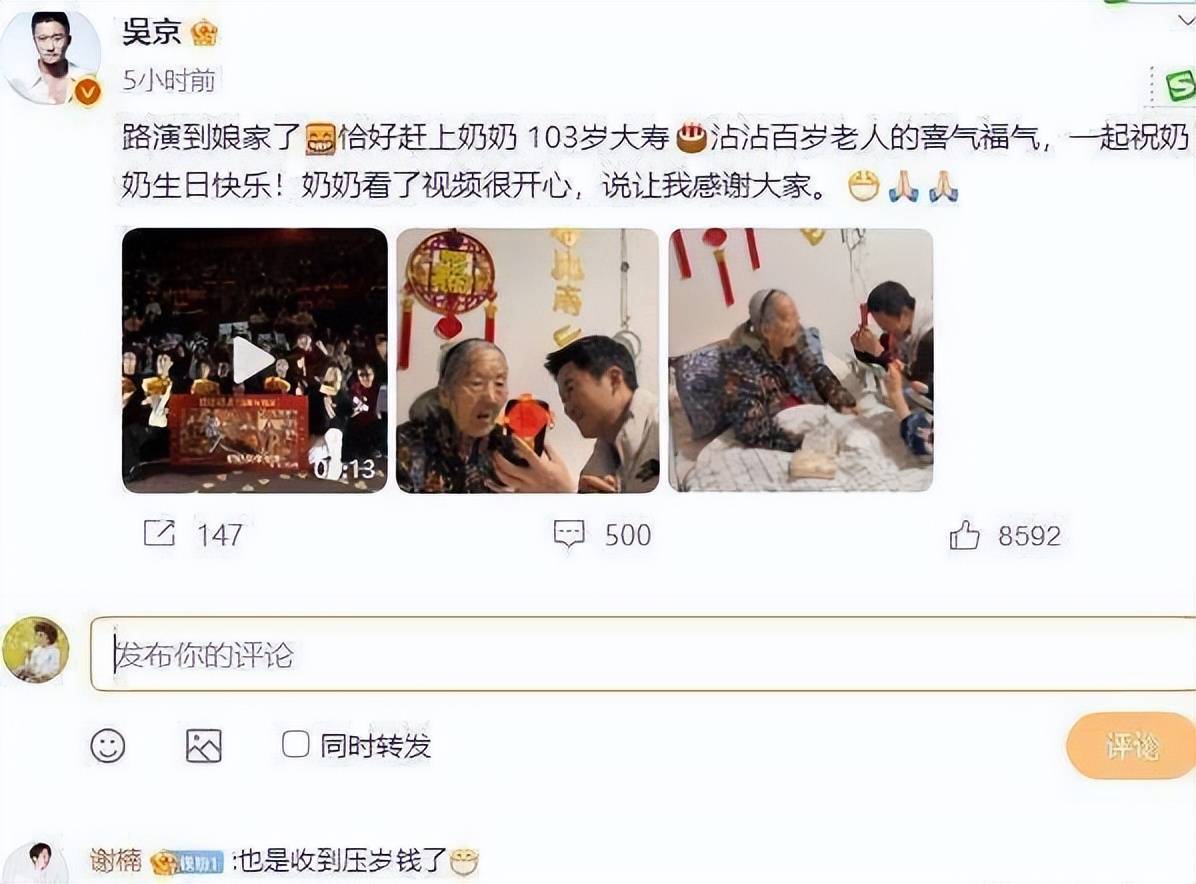
Task: Like the post with the thumbs-up icon
Action: (964, 535)
